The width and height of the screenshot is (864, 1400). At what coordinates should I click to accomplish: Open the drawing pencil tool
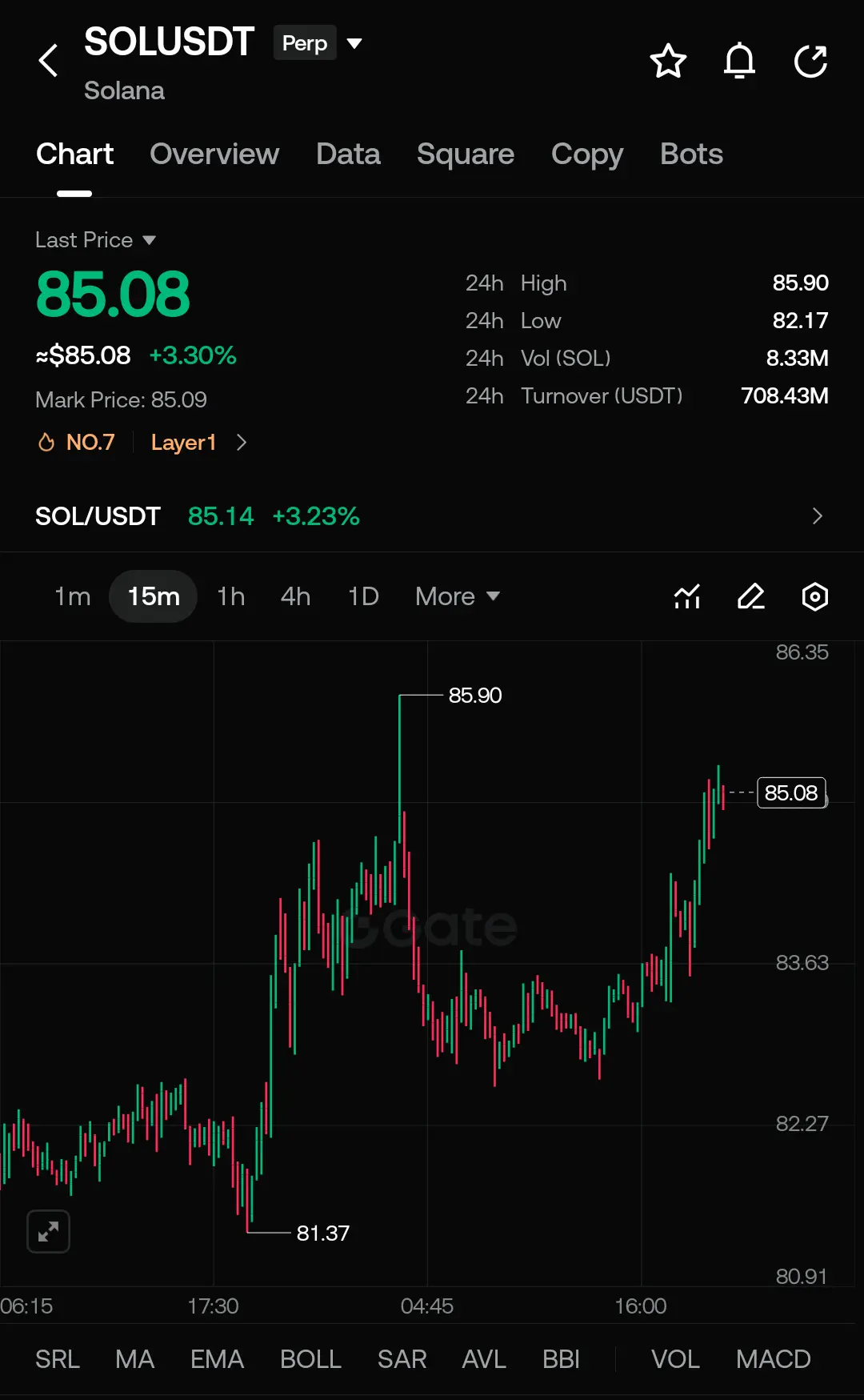750,596
